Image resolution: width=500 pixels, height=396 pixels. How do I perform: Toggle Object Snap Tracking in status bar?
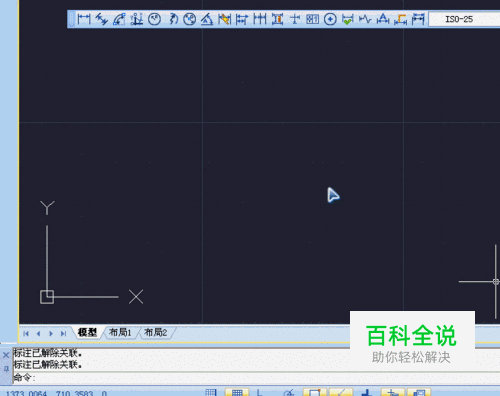click(340, 392)
